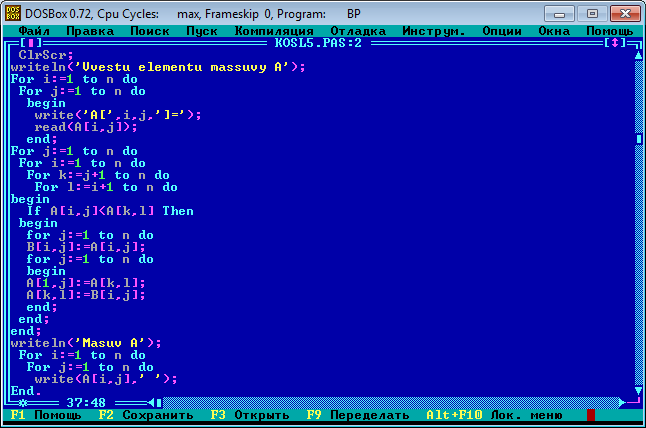The width and height of the screenshot is (646, 428).
Task: Click F1 Помощь in status bar
Action: tap(46, 415)
